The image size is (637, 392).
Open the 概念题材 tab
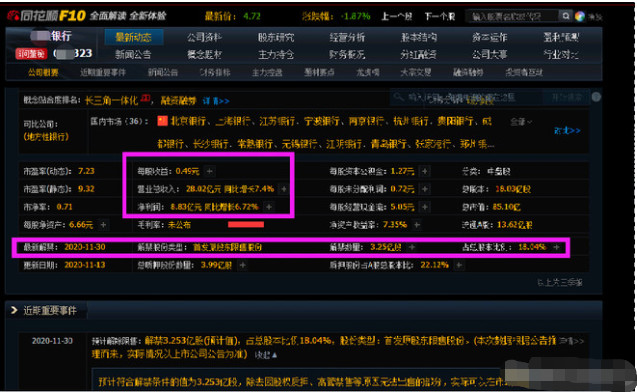click(204, 54)
